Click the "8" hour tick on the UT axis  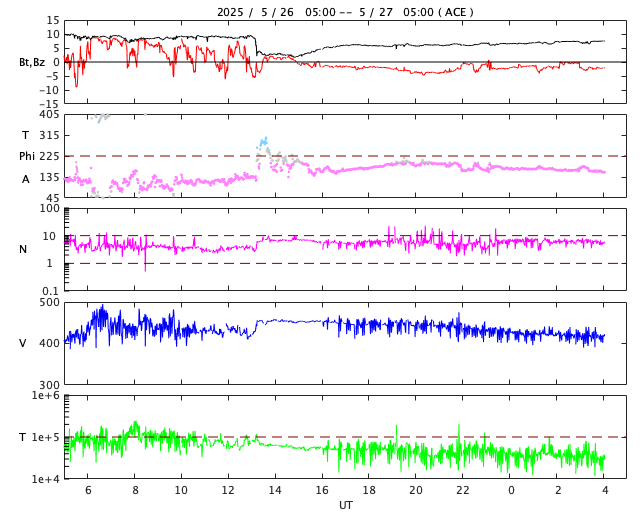click(135, 490)
